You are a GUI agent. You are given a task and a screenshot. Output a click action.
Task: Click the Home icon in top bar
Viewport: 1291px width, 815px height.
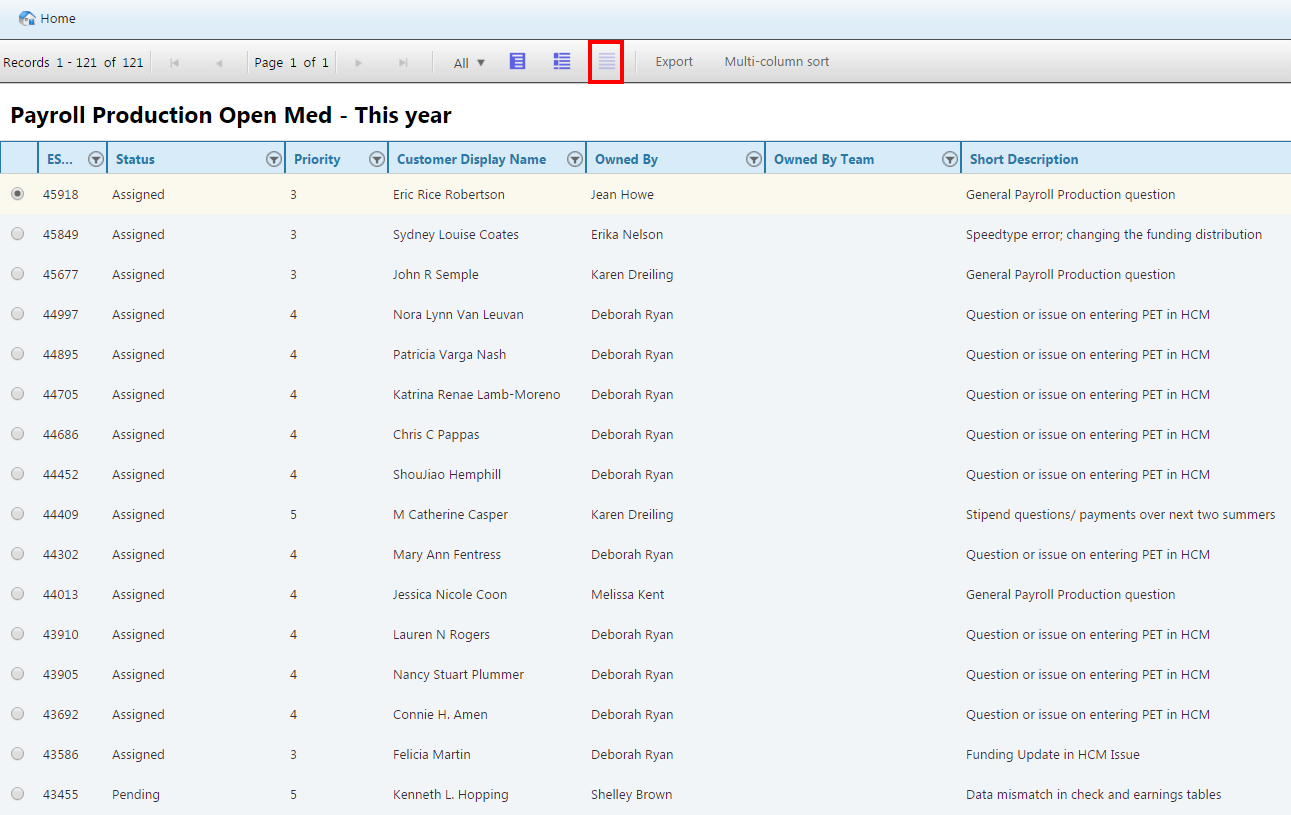click(27, 19)
